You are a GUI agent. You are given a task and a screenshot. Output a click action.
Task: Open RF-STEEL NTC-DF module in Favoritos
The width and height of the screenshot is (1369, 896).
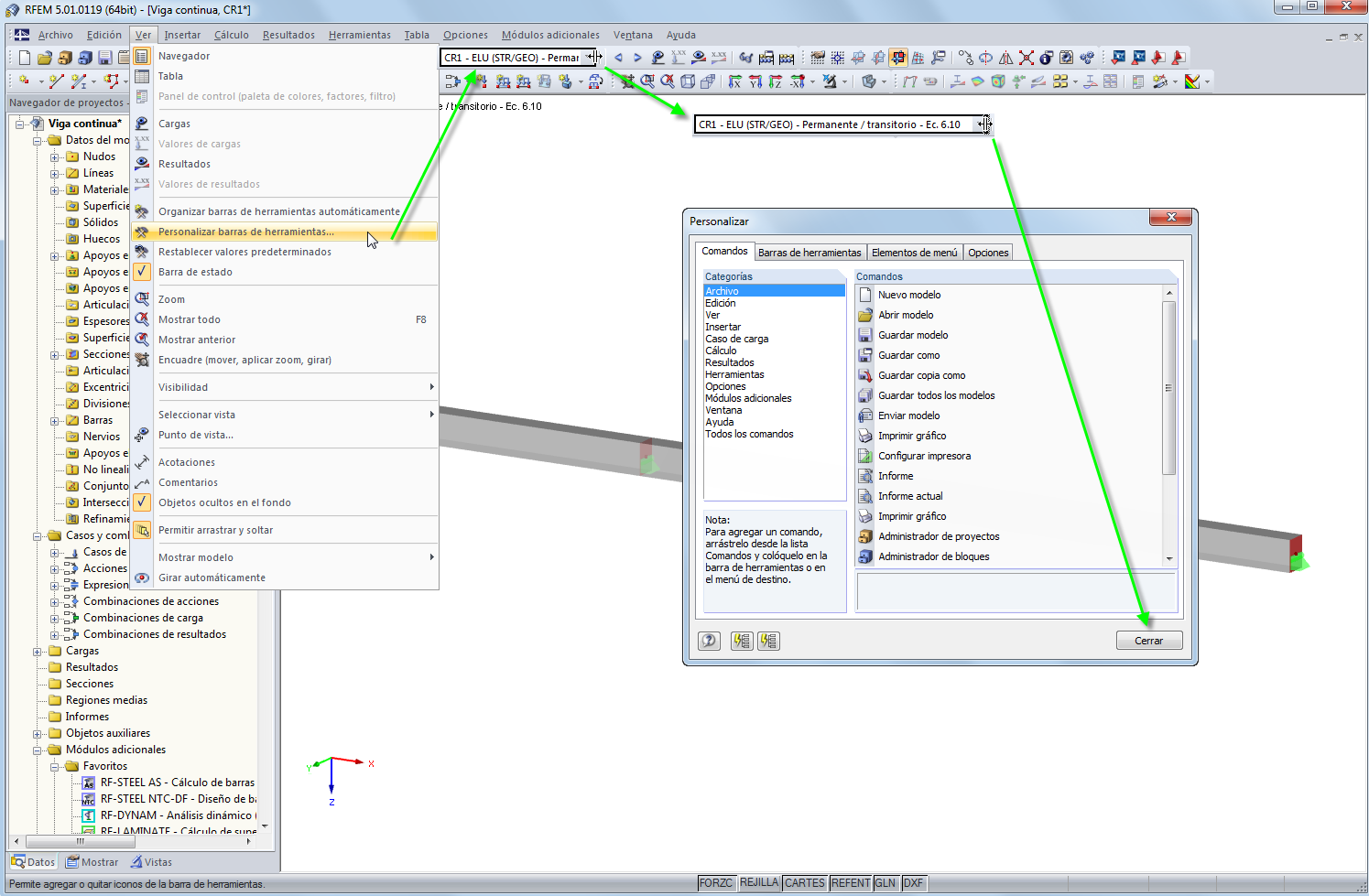coord(177,799)
